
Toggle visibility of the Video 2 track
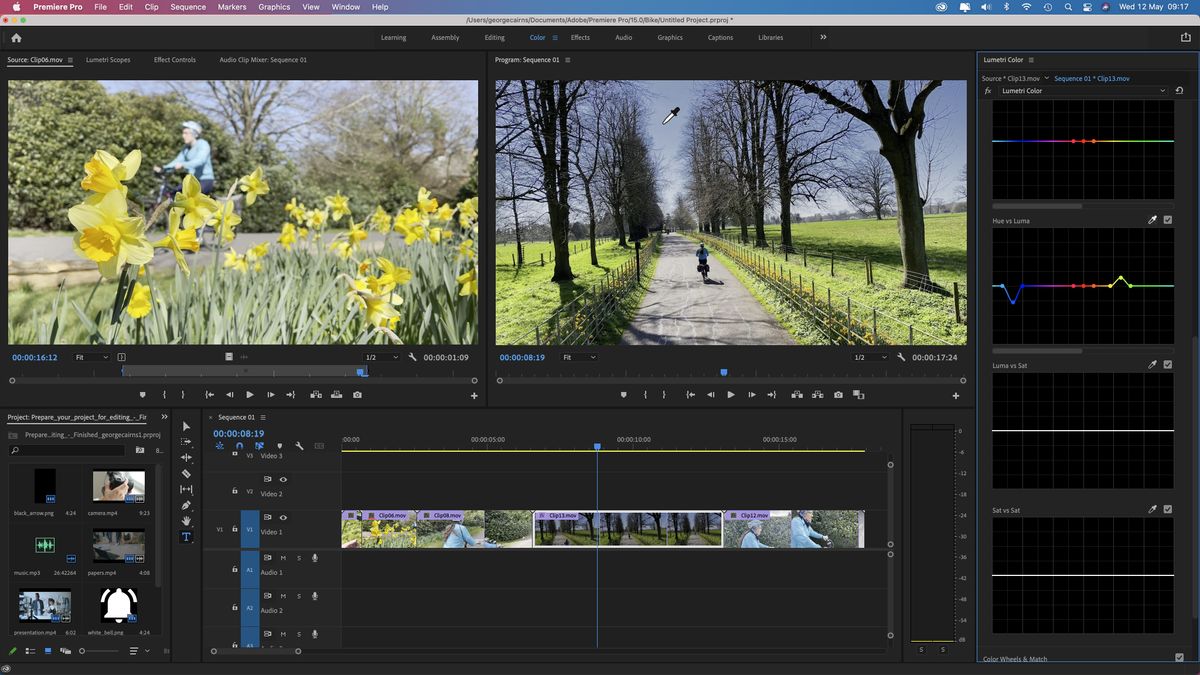283,479
